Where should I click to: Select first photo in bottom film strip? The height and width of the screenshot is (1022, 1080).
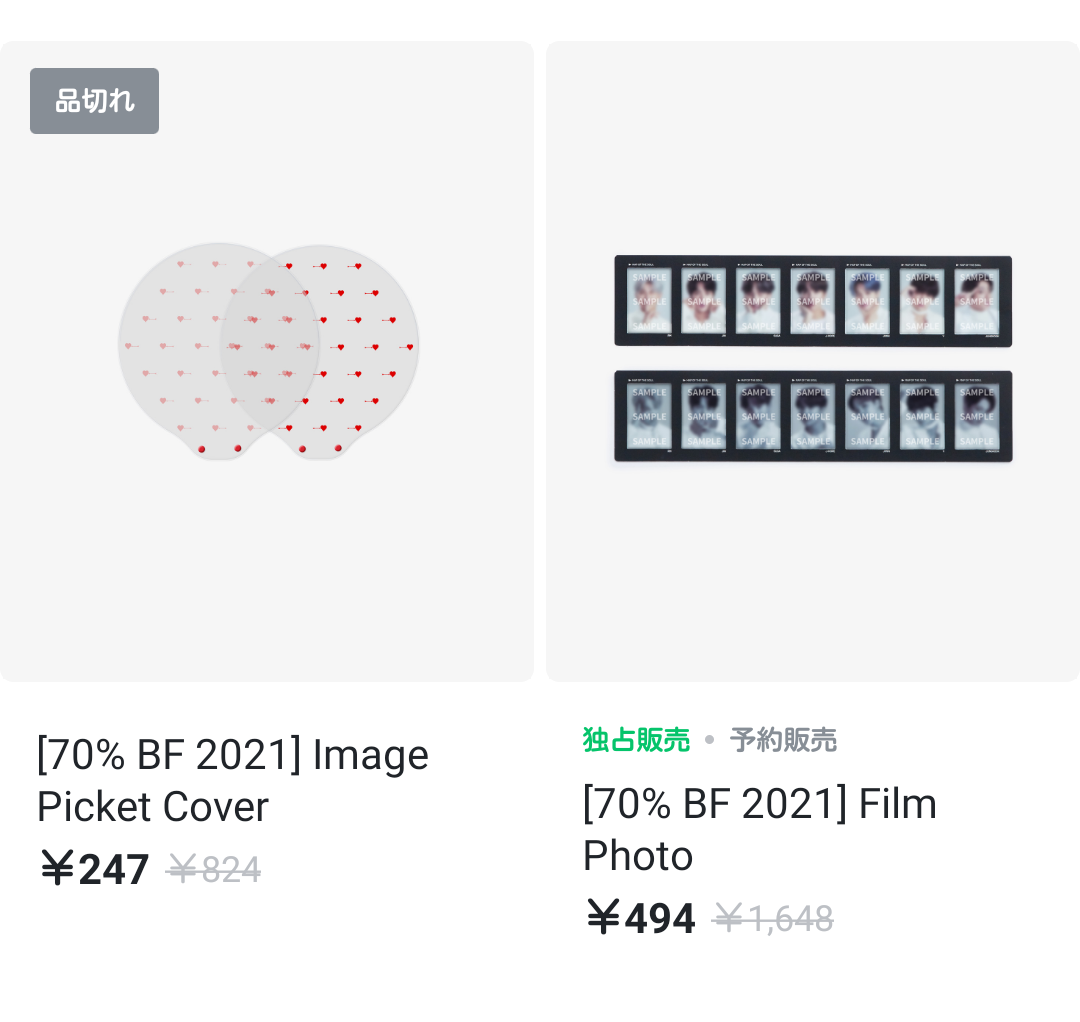coord(649,416)
